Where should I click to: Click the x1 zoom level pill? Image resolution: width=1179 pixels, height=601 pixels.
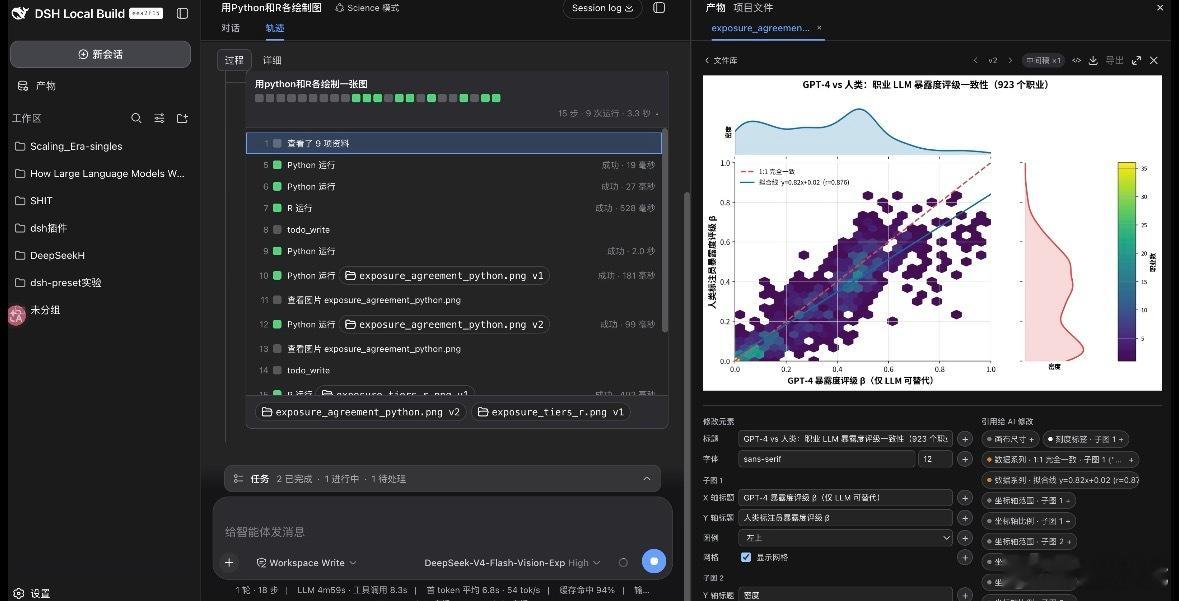click(1044, 60)
